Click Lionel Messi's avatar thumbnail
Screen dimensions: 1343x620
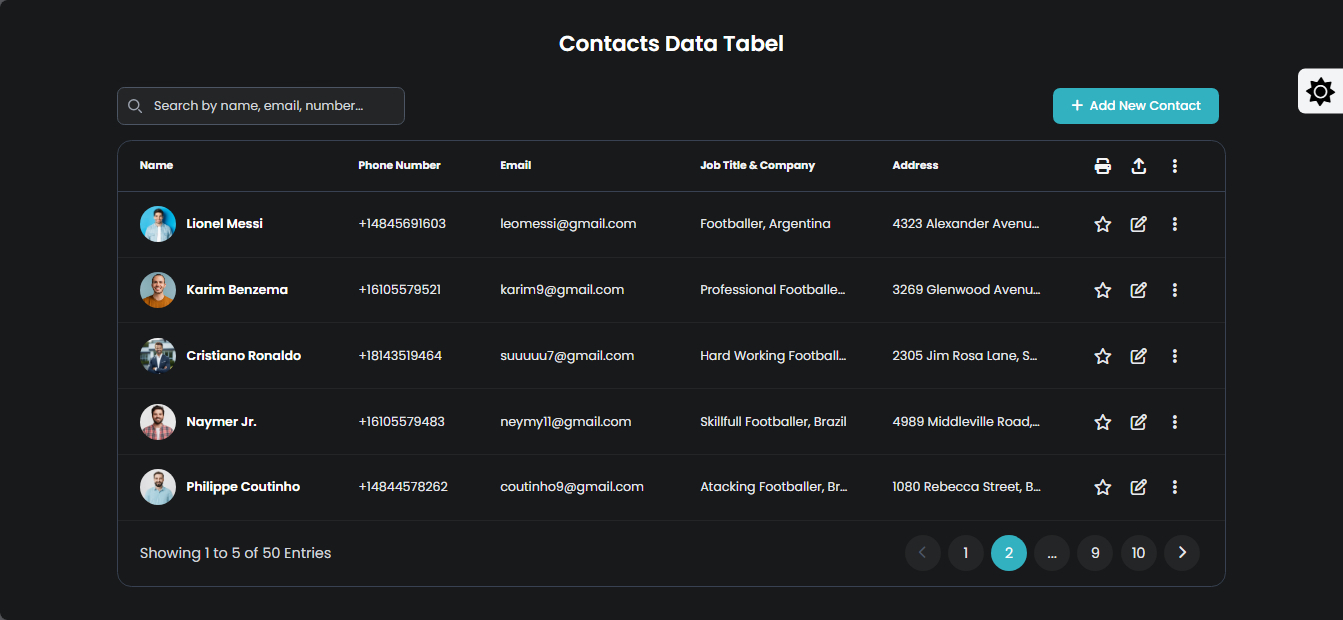[158, 224]
